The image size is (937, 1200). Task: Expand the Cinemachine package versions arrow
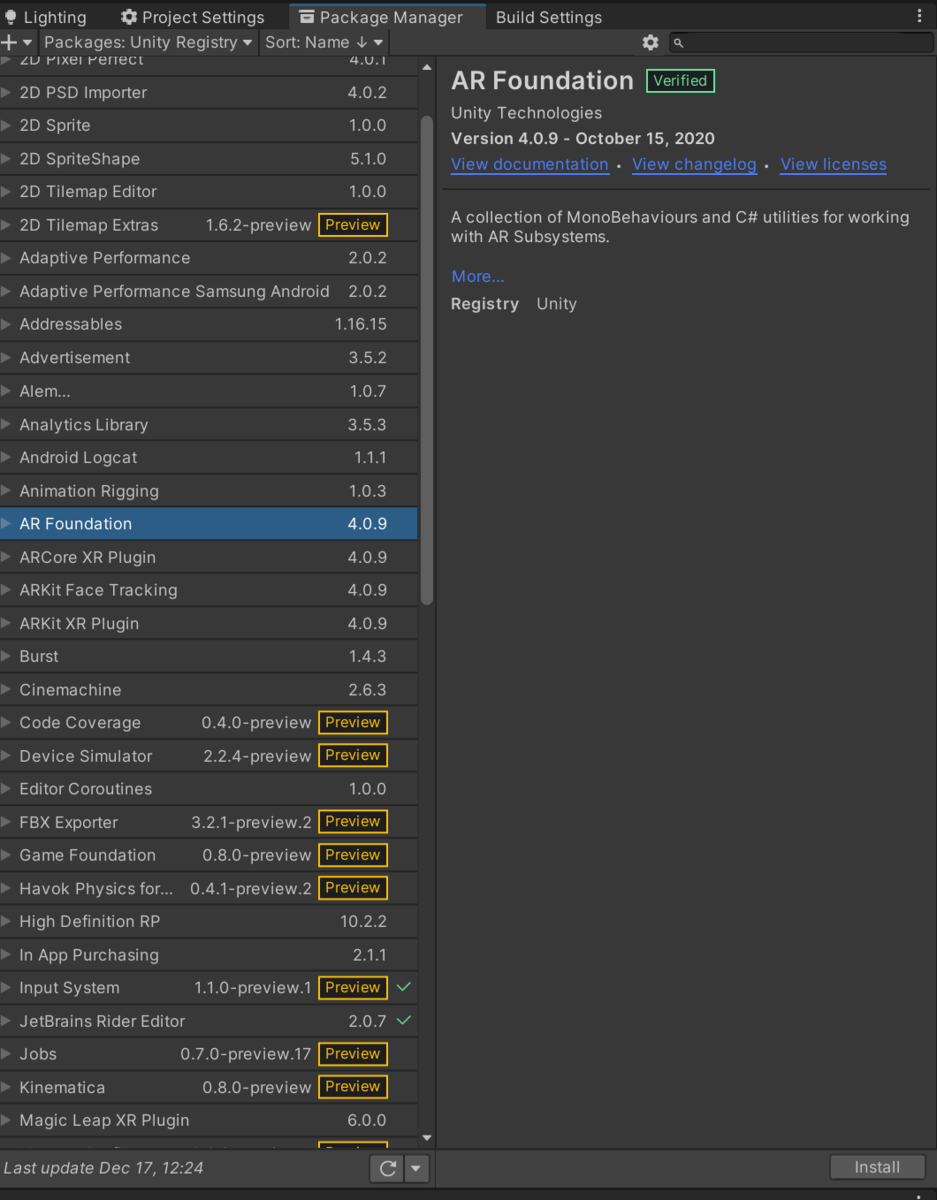7,690
